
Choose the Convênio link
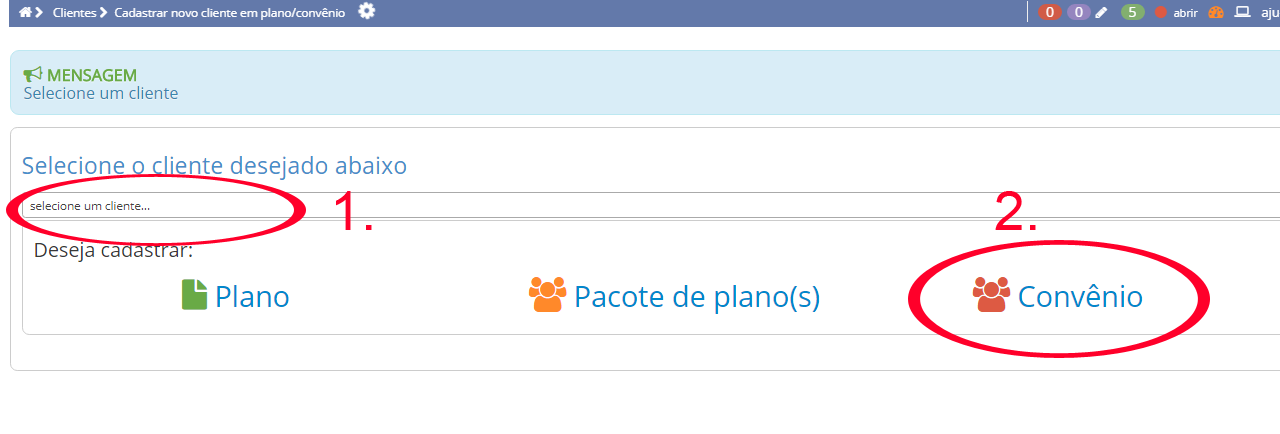(1080, 297)
